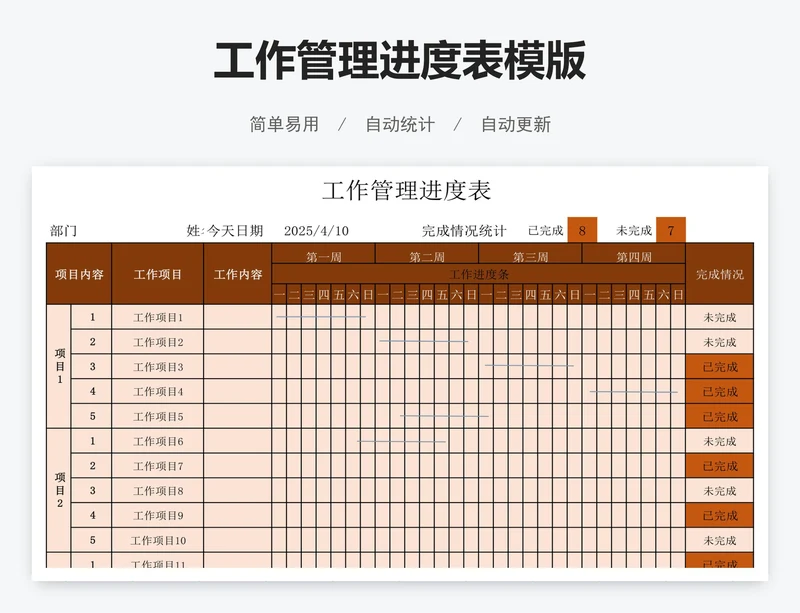Click the 未完成 statistics label
800x613 pixels.
coord(634,231)
